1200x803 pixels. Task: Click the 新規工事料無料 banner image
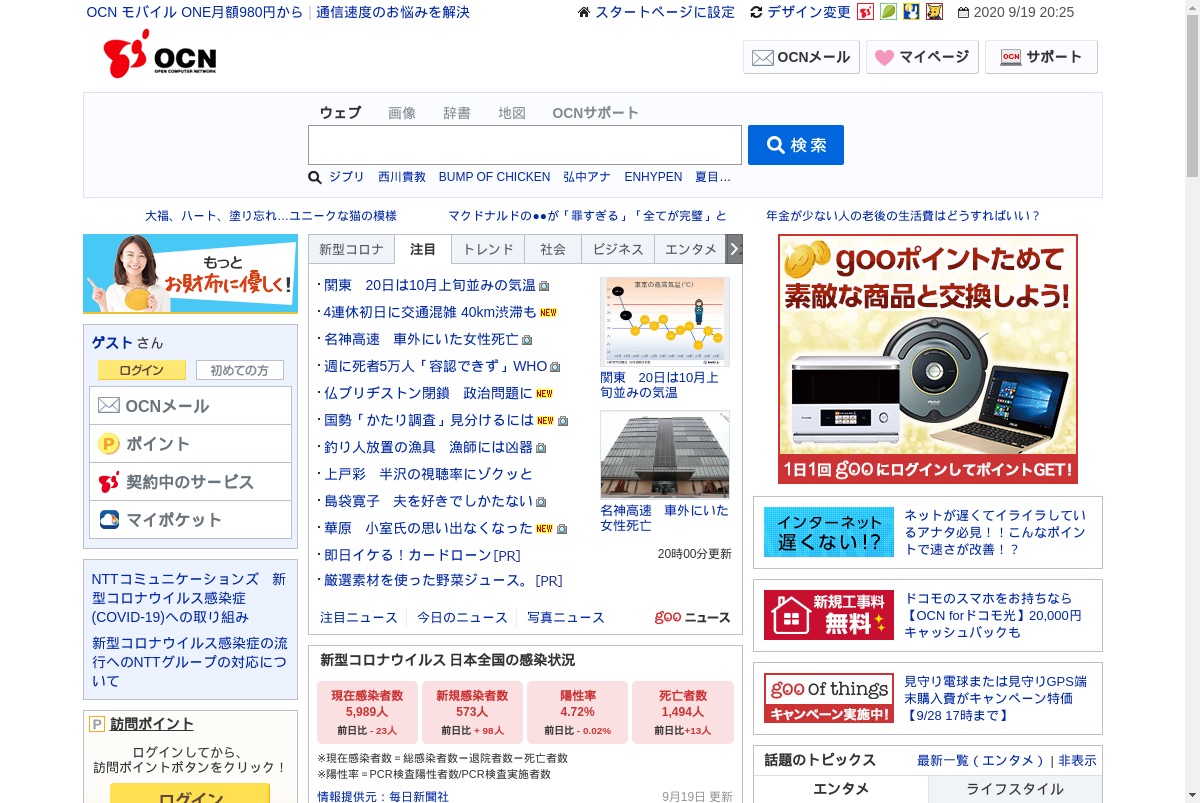pos(829,615)
